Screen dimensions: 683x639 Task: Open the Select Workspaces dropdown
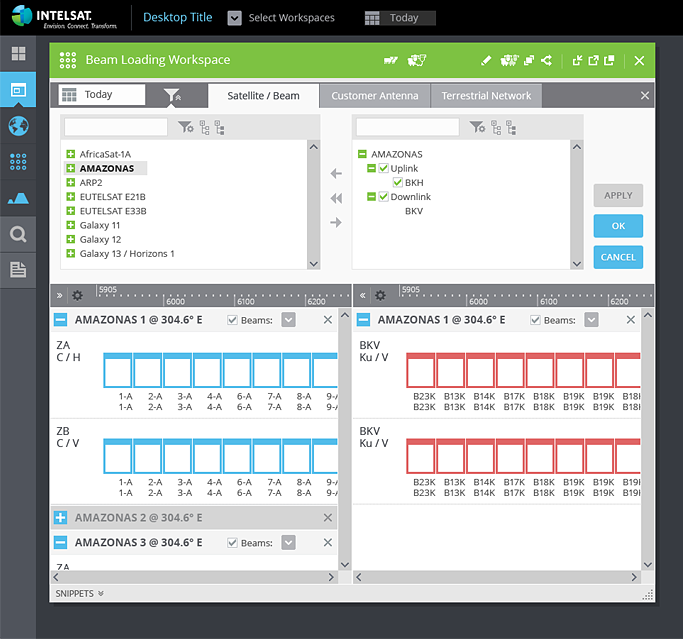[x=235, y=18]
